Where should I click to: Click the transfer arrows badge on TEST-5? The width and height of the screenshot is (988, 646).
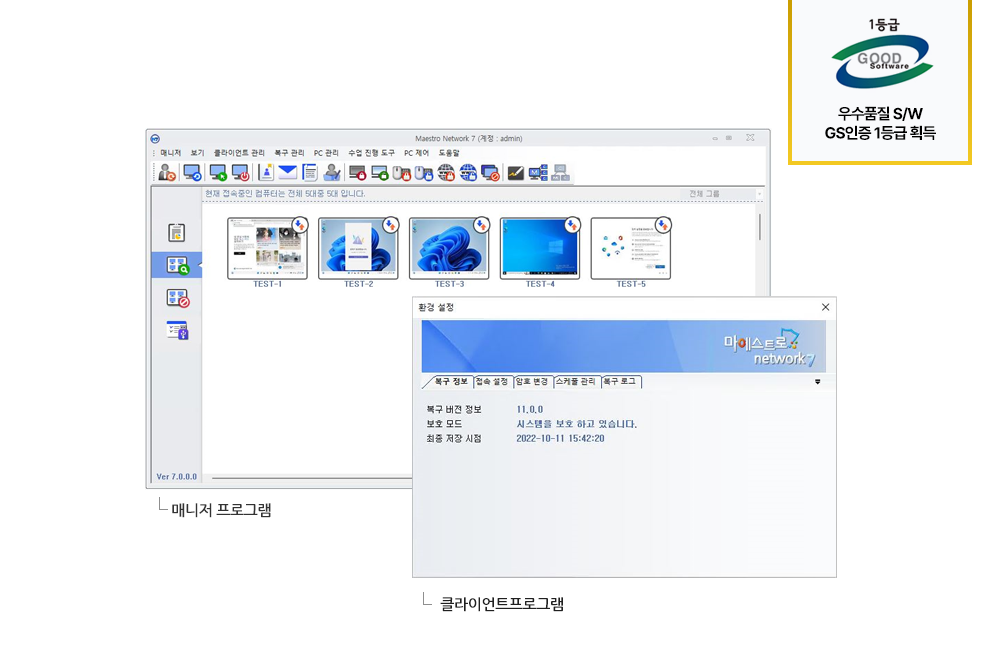tap(663, 225)
